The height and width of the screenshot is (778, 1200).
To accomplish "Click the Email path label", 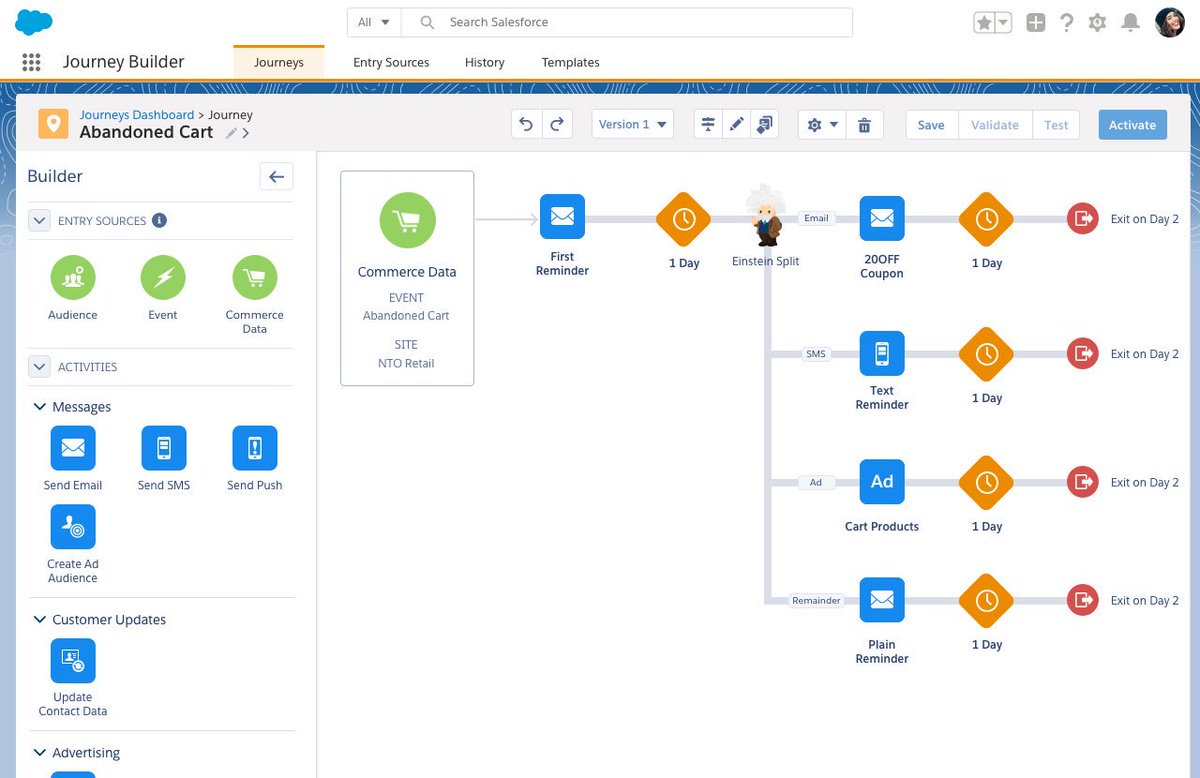I will coord(817,218).
